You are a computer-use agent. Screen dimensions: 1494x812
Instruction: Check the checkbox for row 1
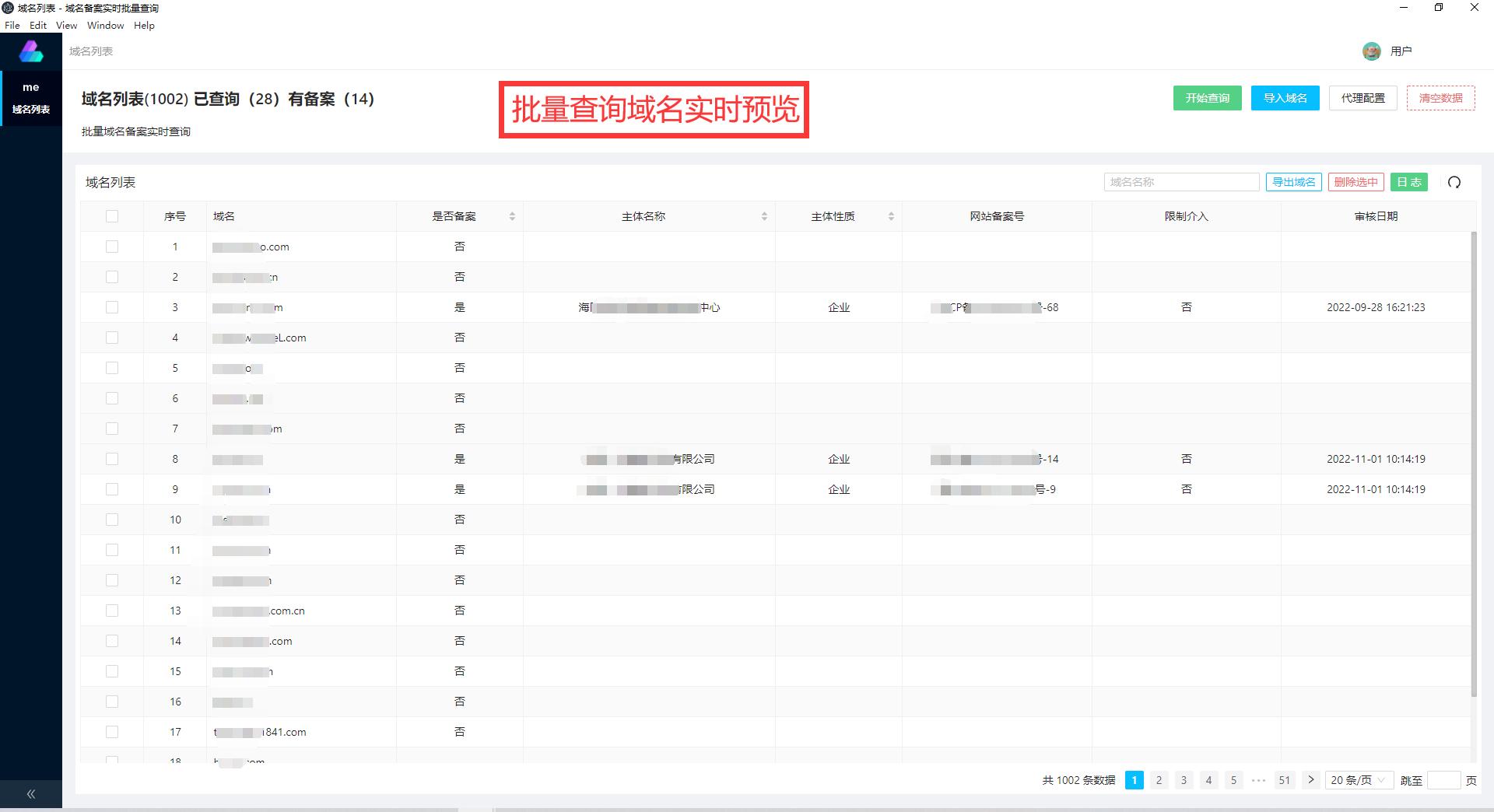point(112,246)
